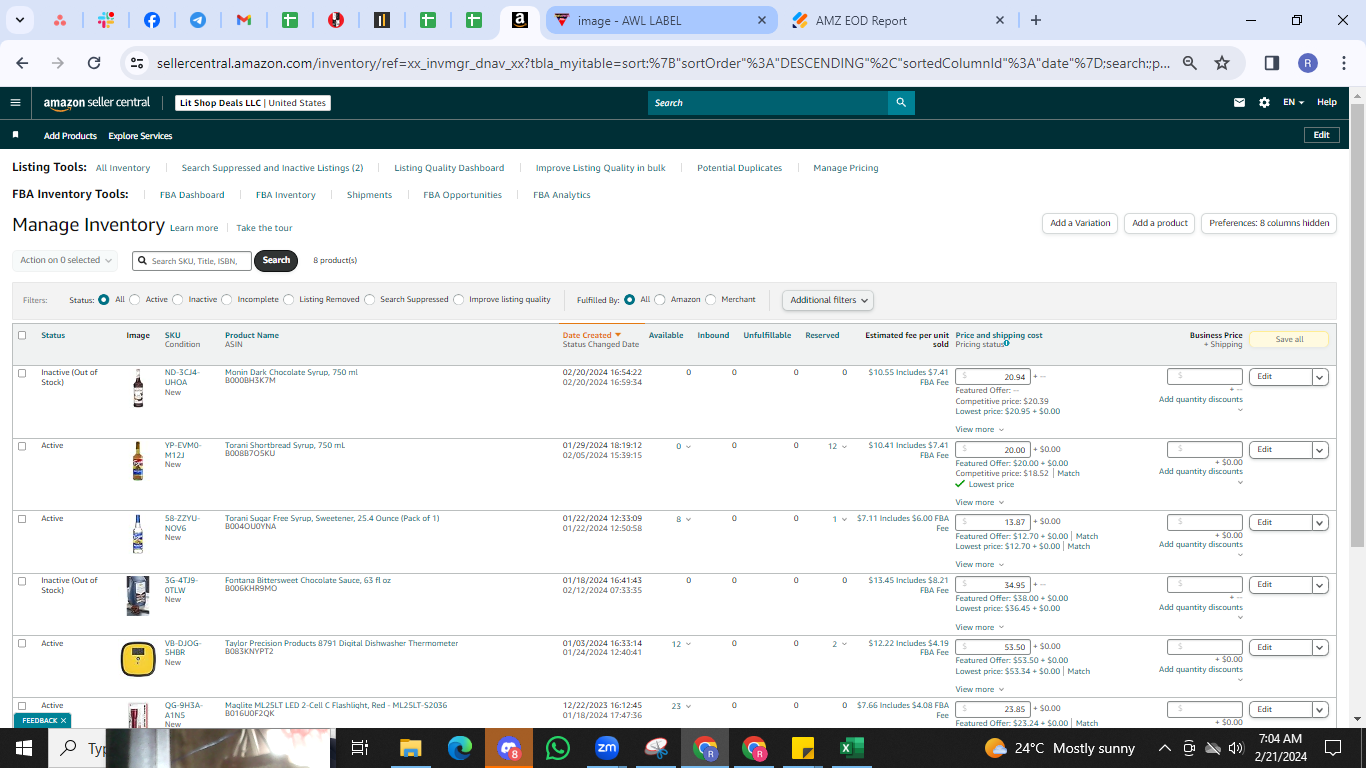Open a new browser tab

tap(1036, 20)
